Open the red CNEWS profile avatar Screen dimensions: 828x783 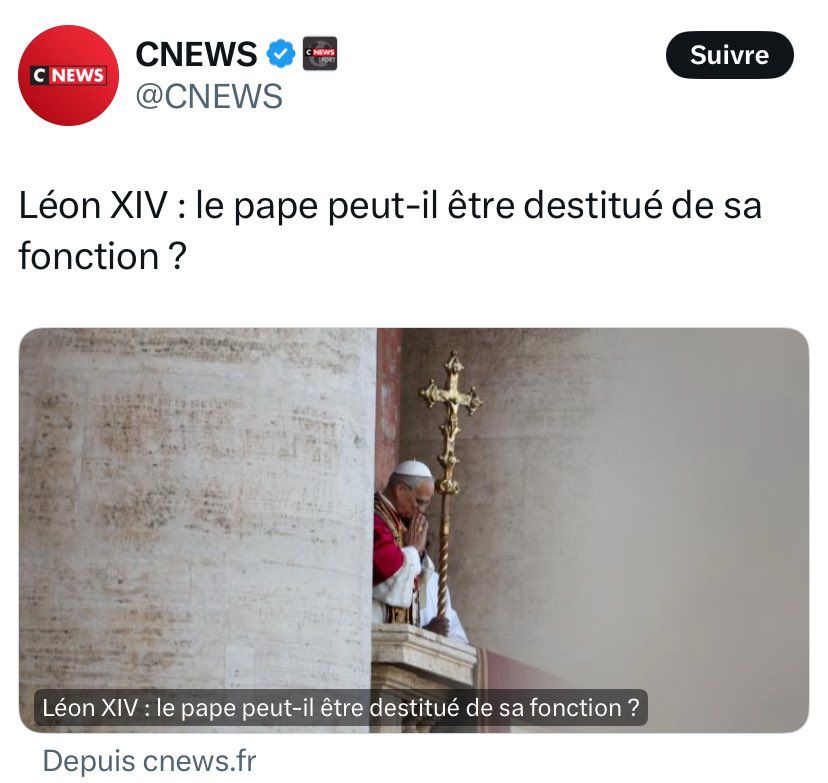point(68,76)
